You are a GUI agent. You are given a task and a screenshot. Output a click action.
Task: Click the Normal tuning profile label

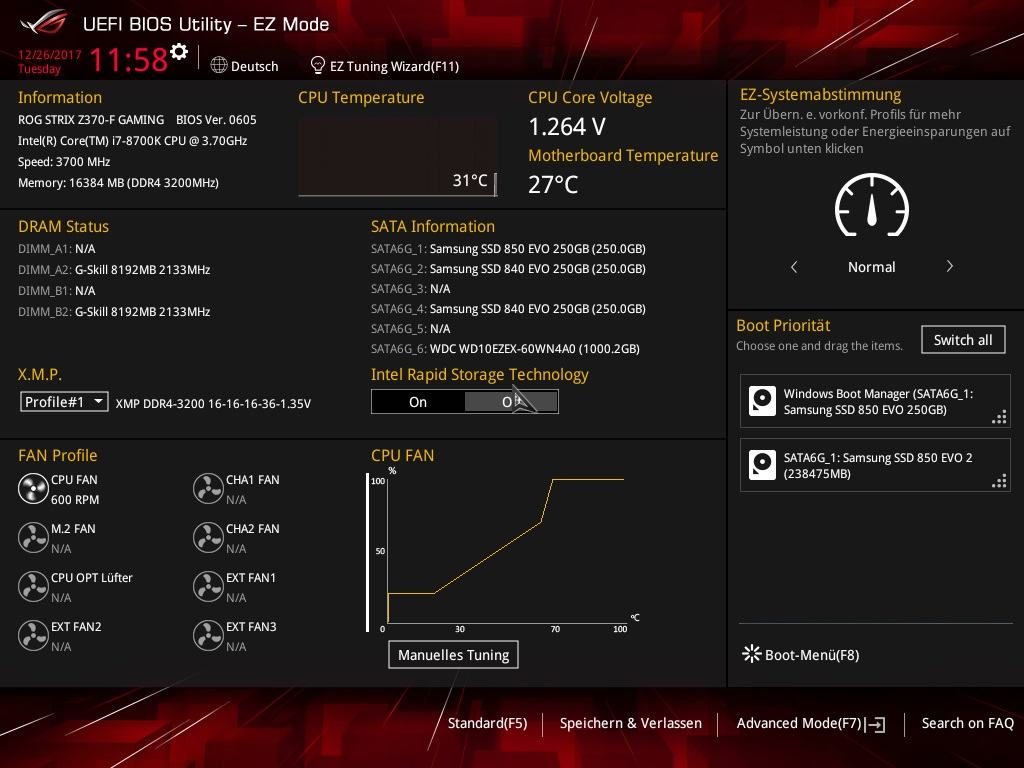point(871,266)
